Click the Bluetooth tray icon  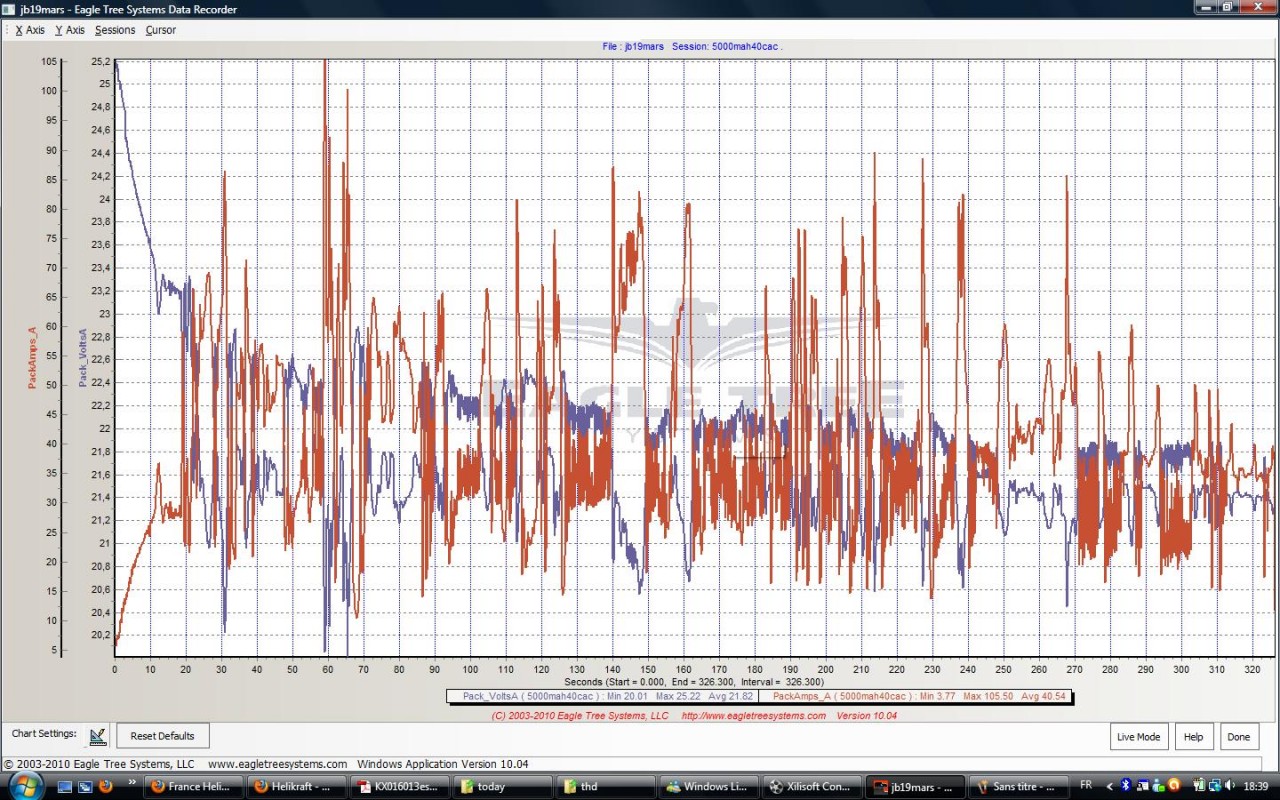pos(1125,786)
